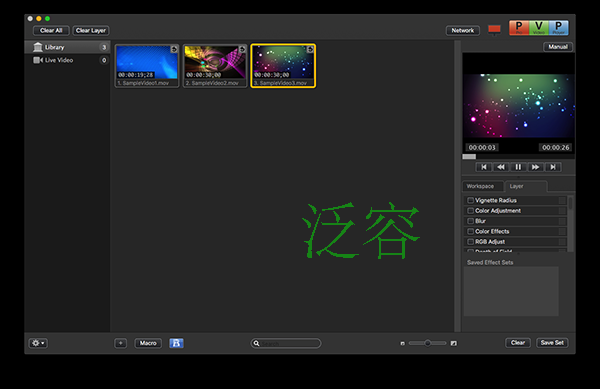Viewport: 600px width, 389px height.
Task: Expand the Blur row options
Action: tap(562, 221)
